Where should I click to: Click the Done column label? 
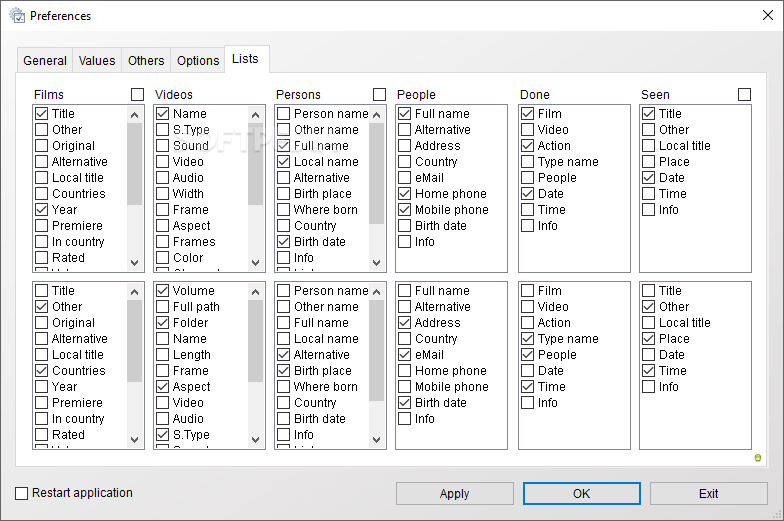click(534, 94)
